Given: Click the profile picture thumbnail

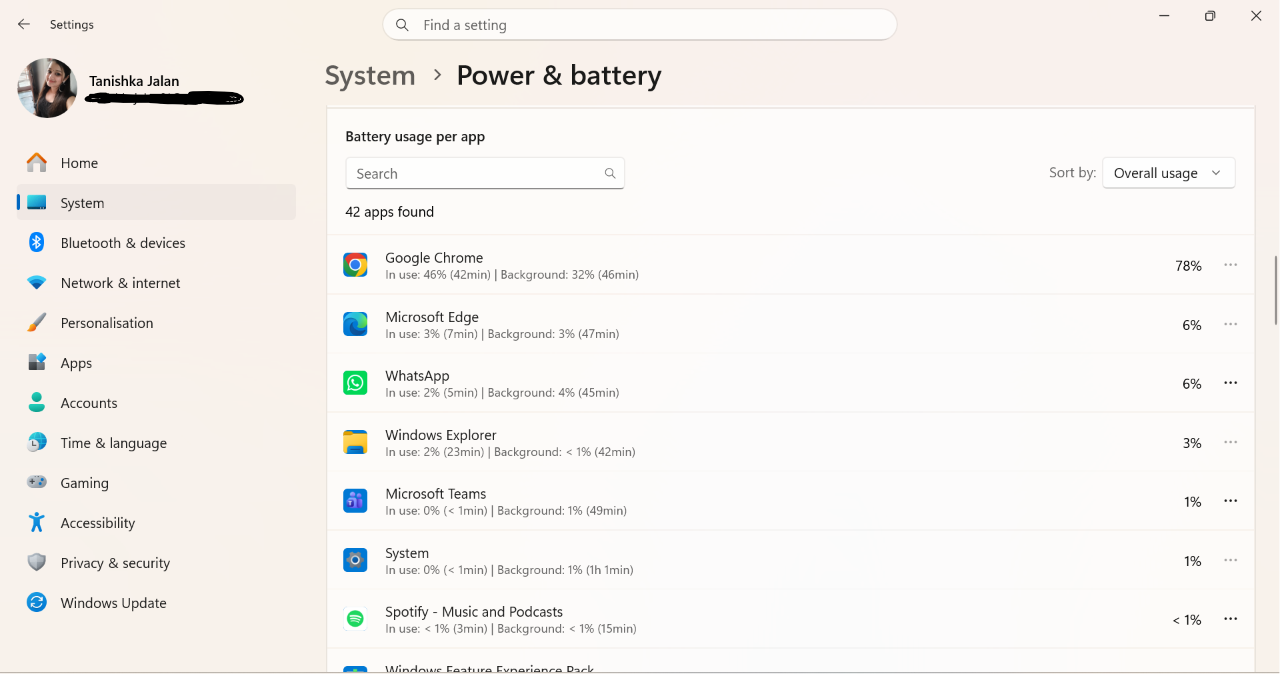Looking at the screenshot, I should tap(47, 88).
